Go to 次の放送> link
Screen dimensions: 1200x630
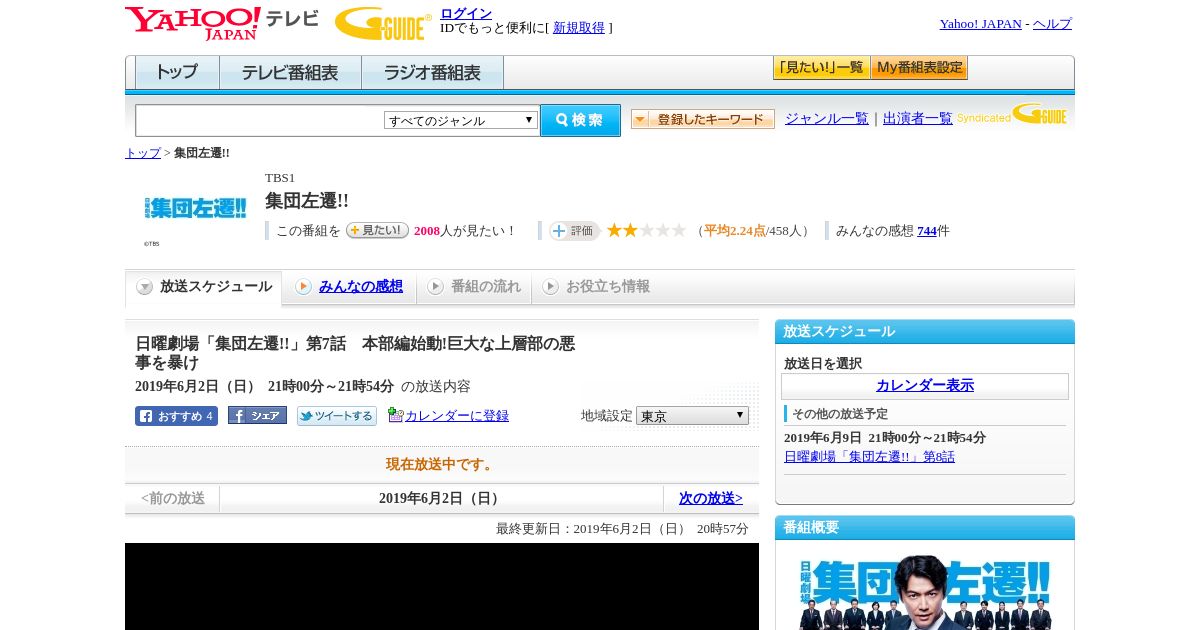click(x=711, y=498)
